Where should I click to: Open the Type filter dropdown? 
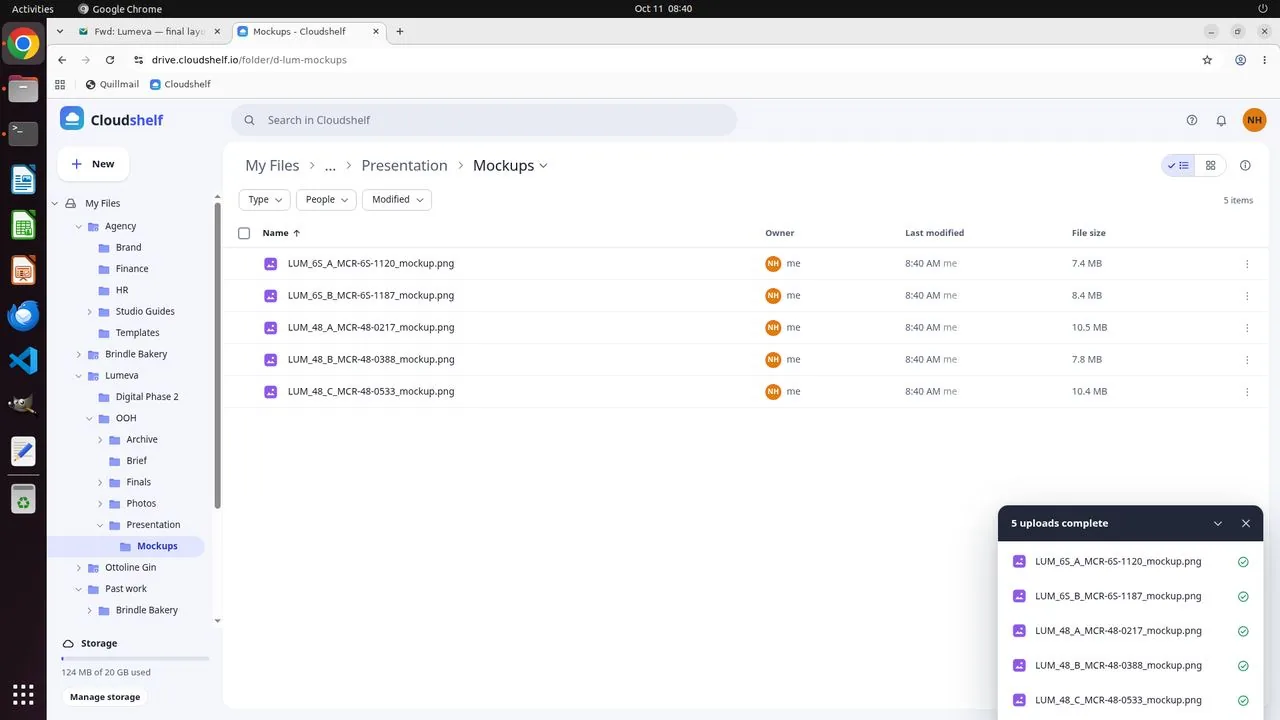(265, 200)
